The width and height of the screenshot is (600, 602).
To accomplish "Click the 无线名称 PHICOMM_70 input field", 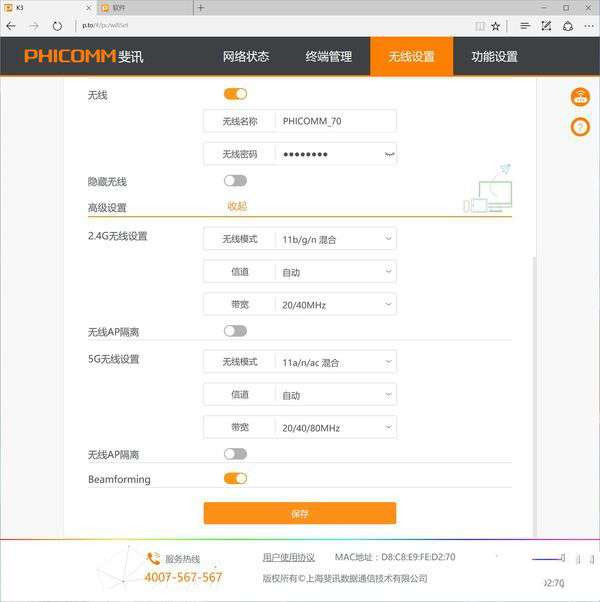I will coord(335,121).
